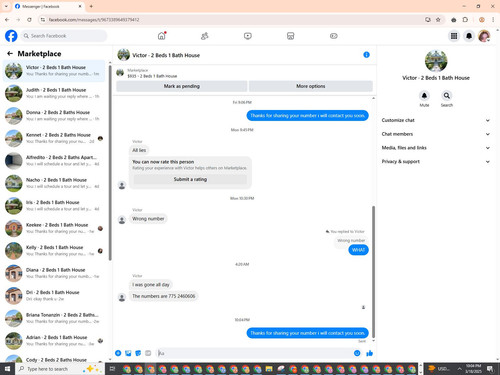Open Victor - 2 Beds 1 Bath House chat
This screenshot has height=375, width=500.
(x=54, y=71)
